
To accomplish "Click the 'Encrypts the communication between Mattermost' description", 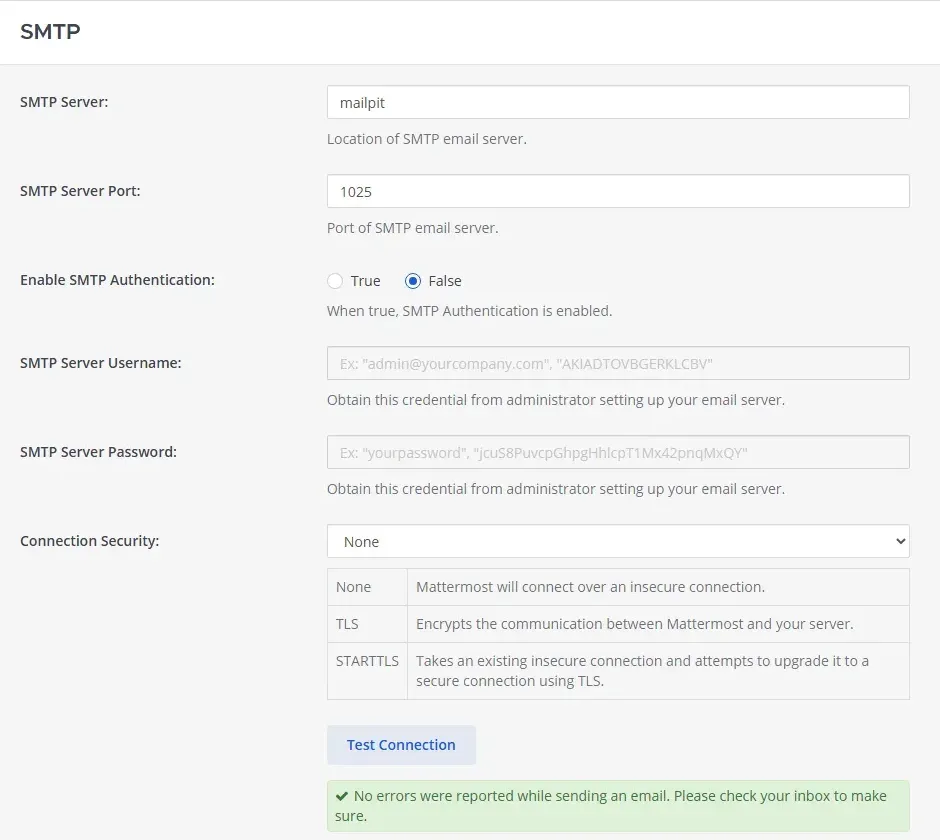I will point(634,624).
